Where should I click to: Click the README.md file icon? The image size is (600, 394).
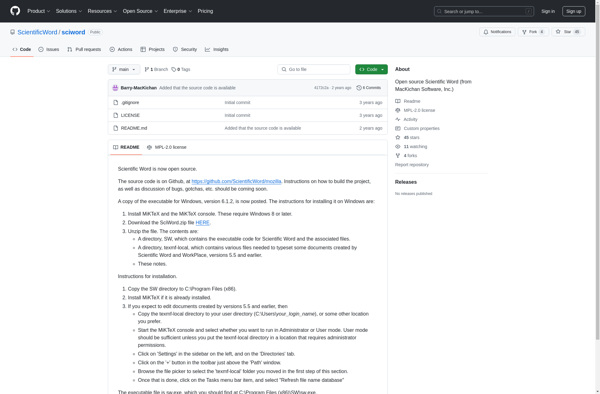(116, 128)
